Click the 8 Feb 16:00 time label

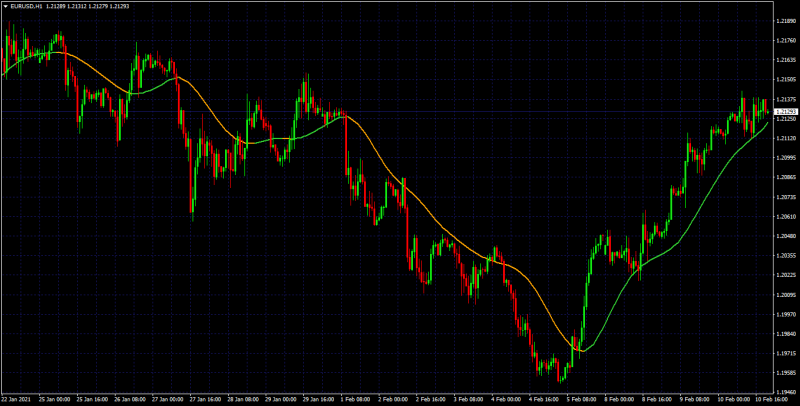(657, 399)
